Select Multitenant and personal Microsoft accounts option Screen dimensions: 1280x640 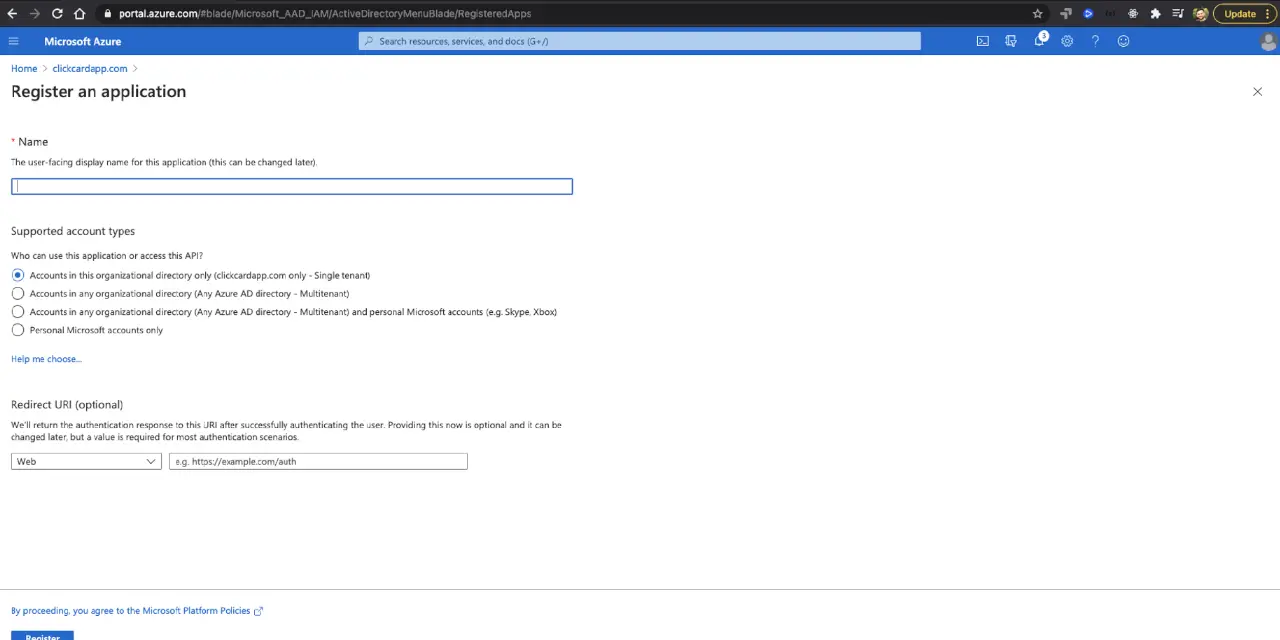(18, 312)
